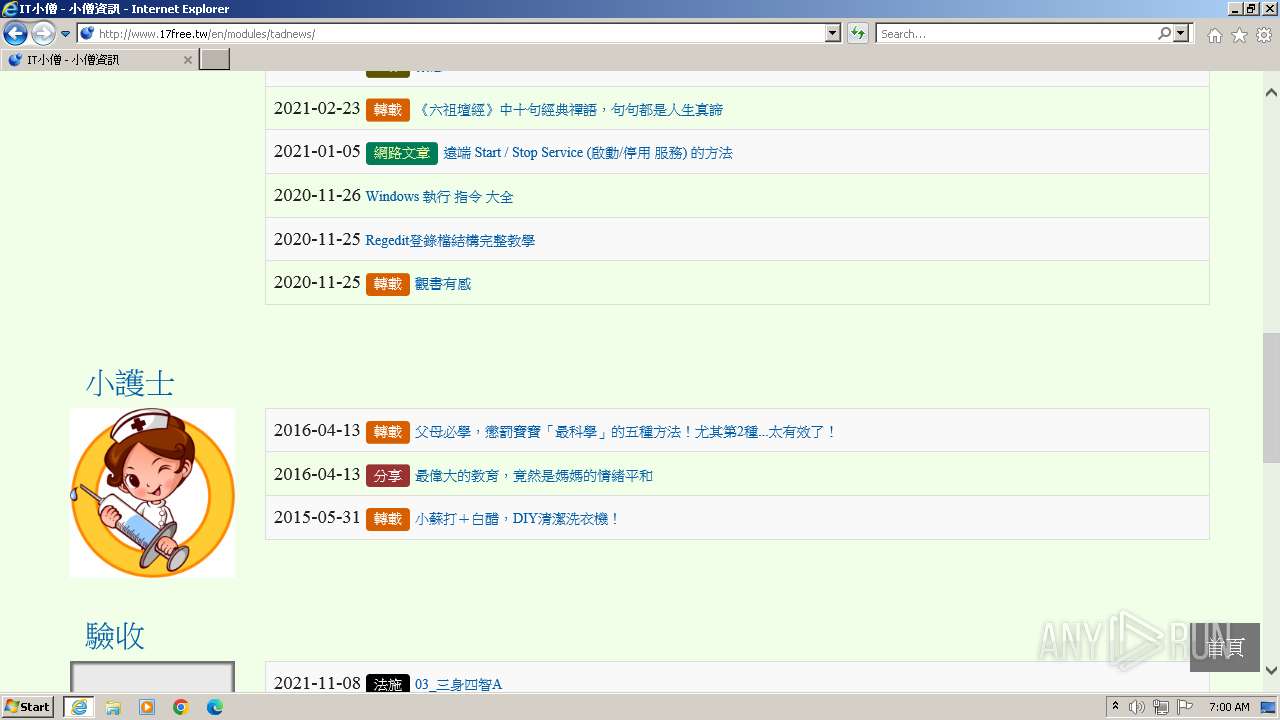Open the 小護士 category heading
The height and width of the screenshot is (720, 1280).
tap(130, 383)
